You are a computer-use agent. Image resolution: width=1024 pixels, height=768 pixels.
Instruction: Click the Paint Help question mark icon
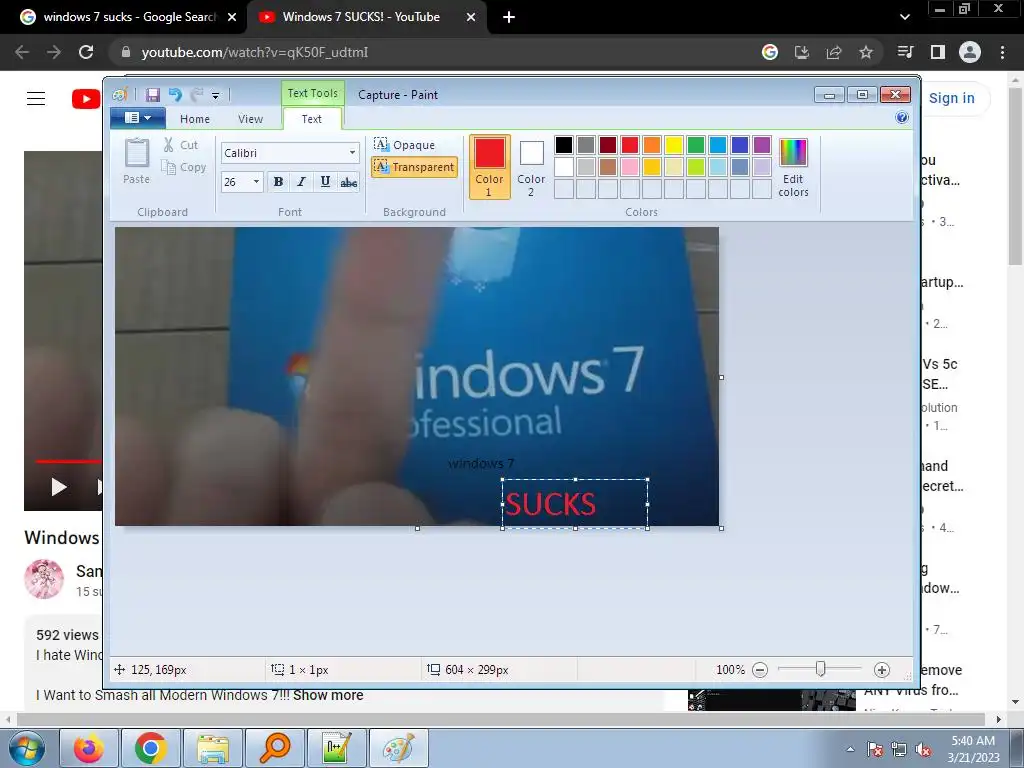pos(902,118)
